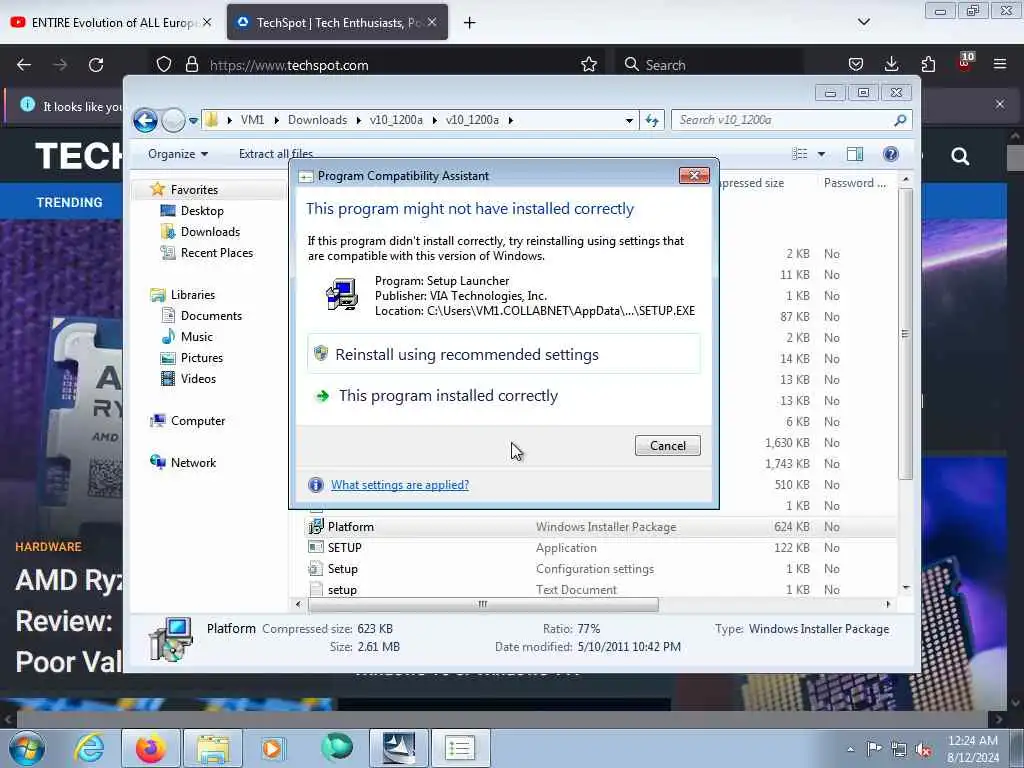Click the tracking protection shield icon
This screenshot has width=1024, height=768.
[x=164, y=65]
